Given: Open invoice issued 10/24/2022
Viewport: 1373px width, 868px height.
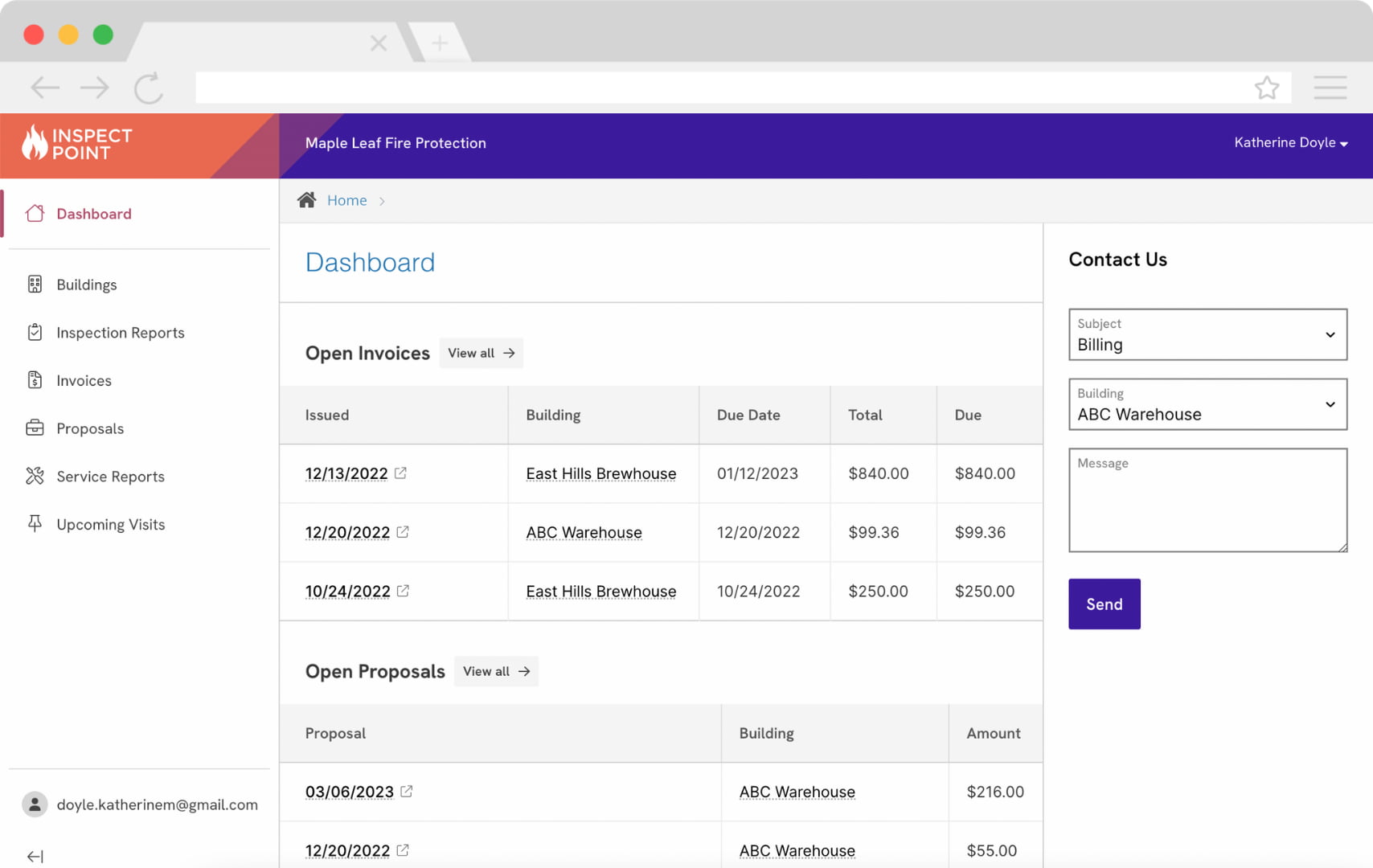Looking at the screenshot, I should pyautogui.click(x=347, y=591).
